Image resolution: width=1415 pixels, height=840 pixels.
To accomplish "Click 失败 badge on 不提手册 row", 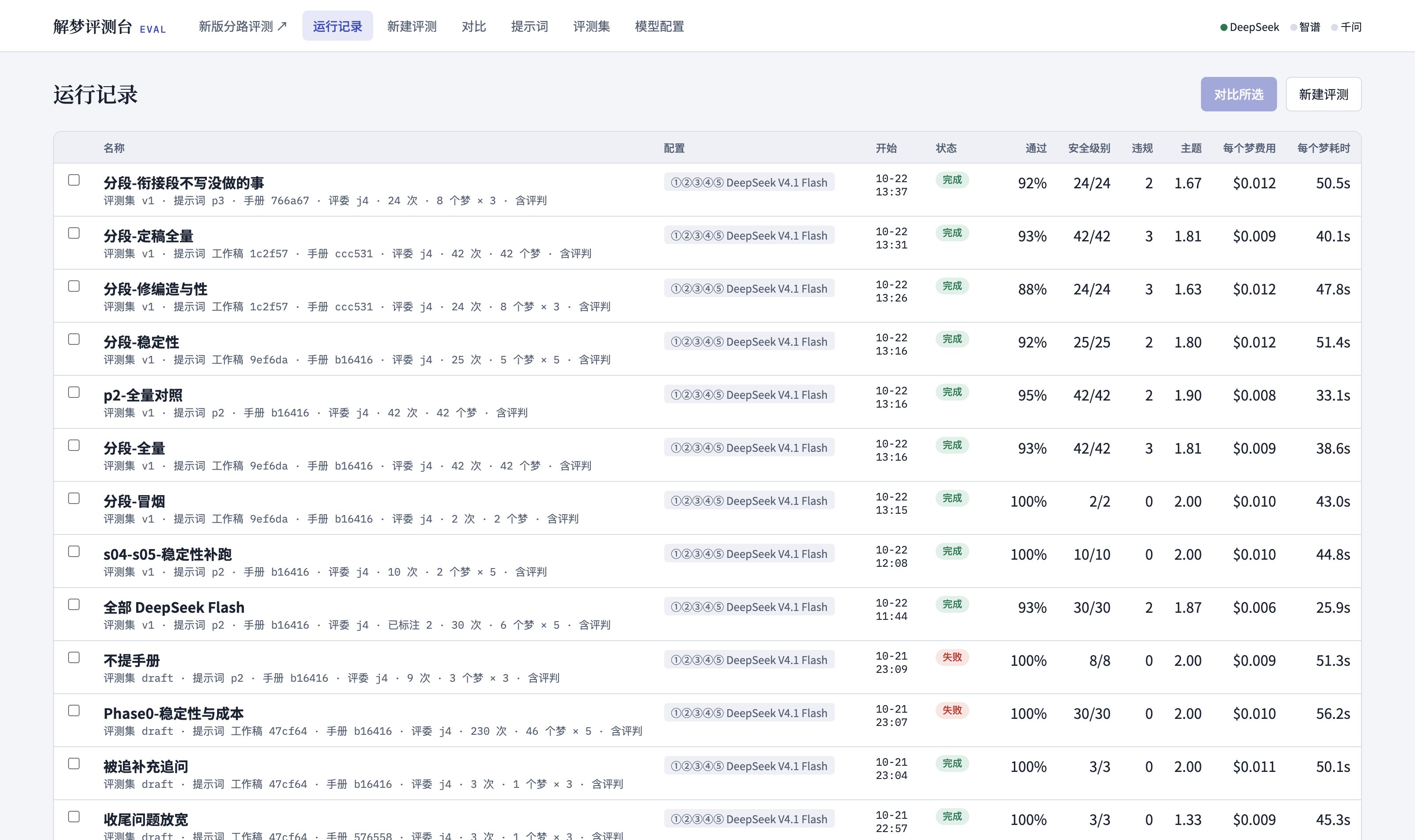I will (x=952, y=657).
